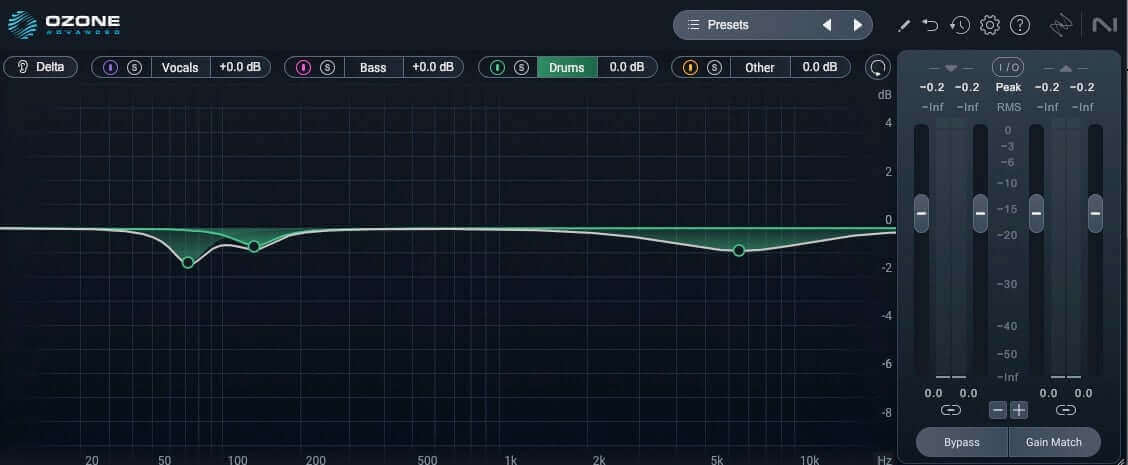The height and width of the screenshot is (465, 1128).
Task: Select the EQ node near 60 Hz
Action: [x=188, y=263]
